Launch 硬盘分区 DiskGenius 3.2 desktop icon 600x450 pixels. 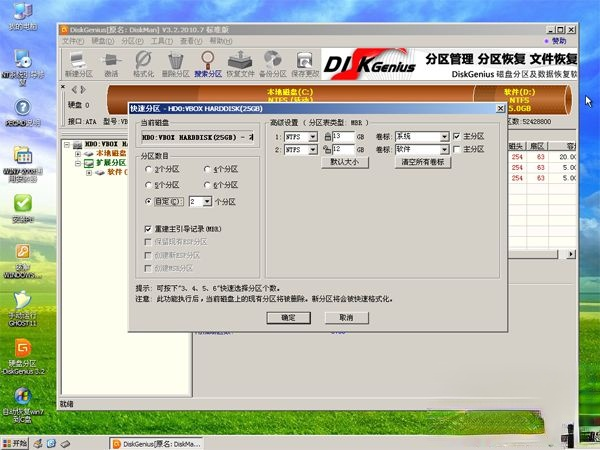(x=23, y=357)
